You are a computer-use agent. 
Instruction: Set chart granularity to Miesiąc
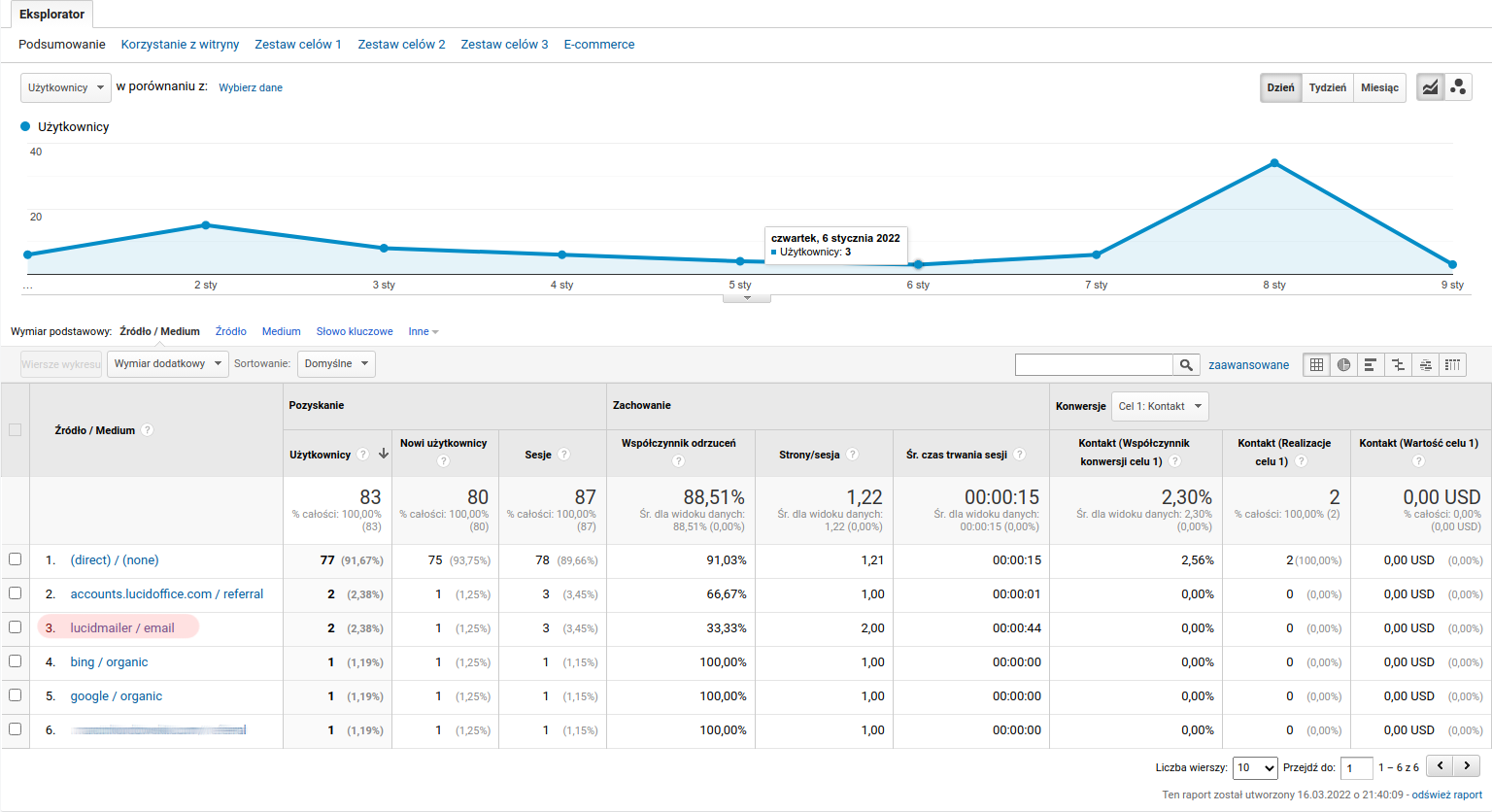click(x=1379, y=87)
